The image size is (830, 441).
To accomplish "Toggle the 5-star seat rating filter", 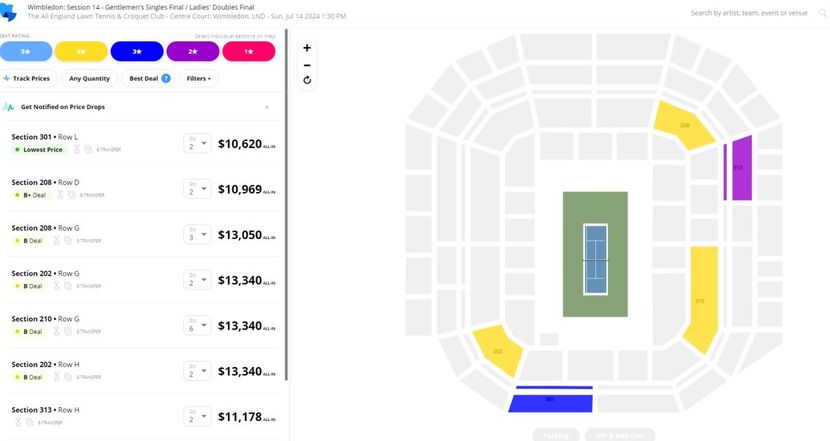I will tap(26, 51).
